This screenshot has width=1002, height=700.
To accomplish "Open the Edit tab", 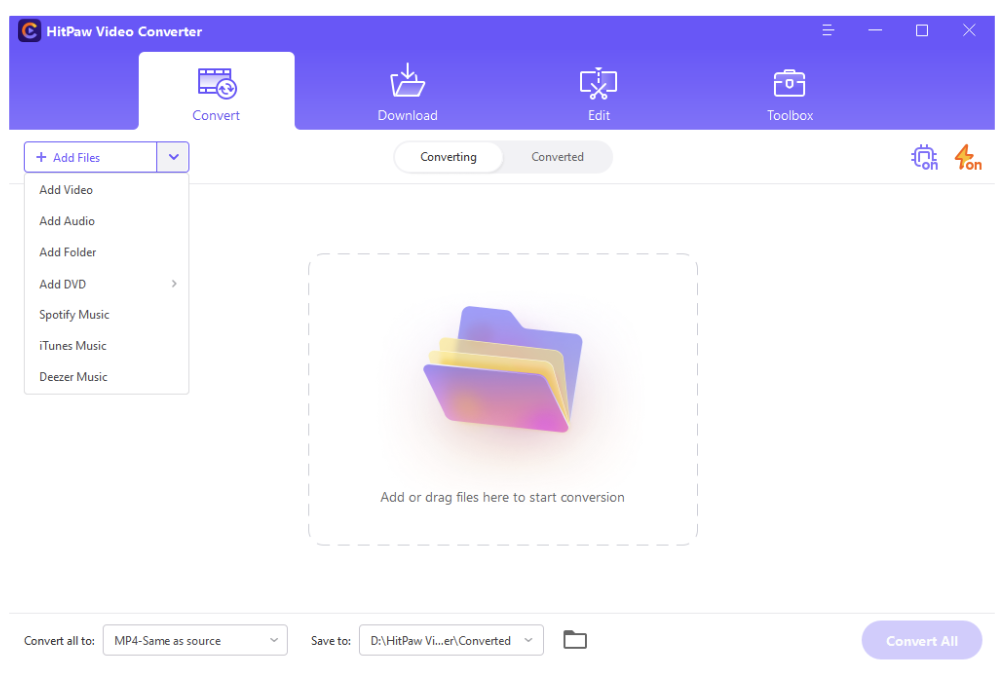I will tap(598, 91).
